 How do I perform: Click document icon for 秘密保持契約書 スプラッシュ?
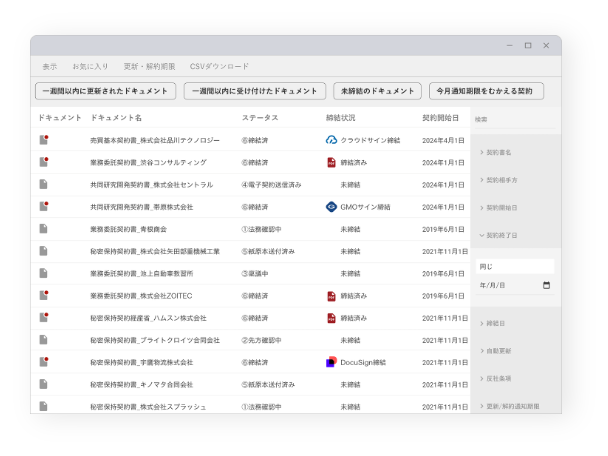click(44, 407)
